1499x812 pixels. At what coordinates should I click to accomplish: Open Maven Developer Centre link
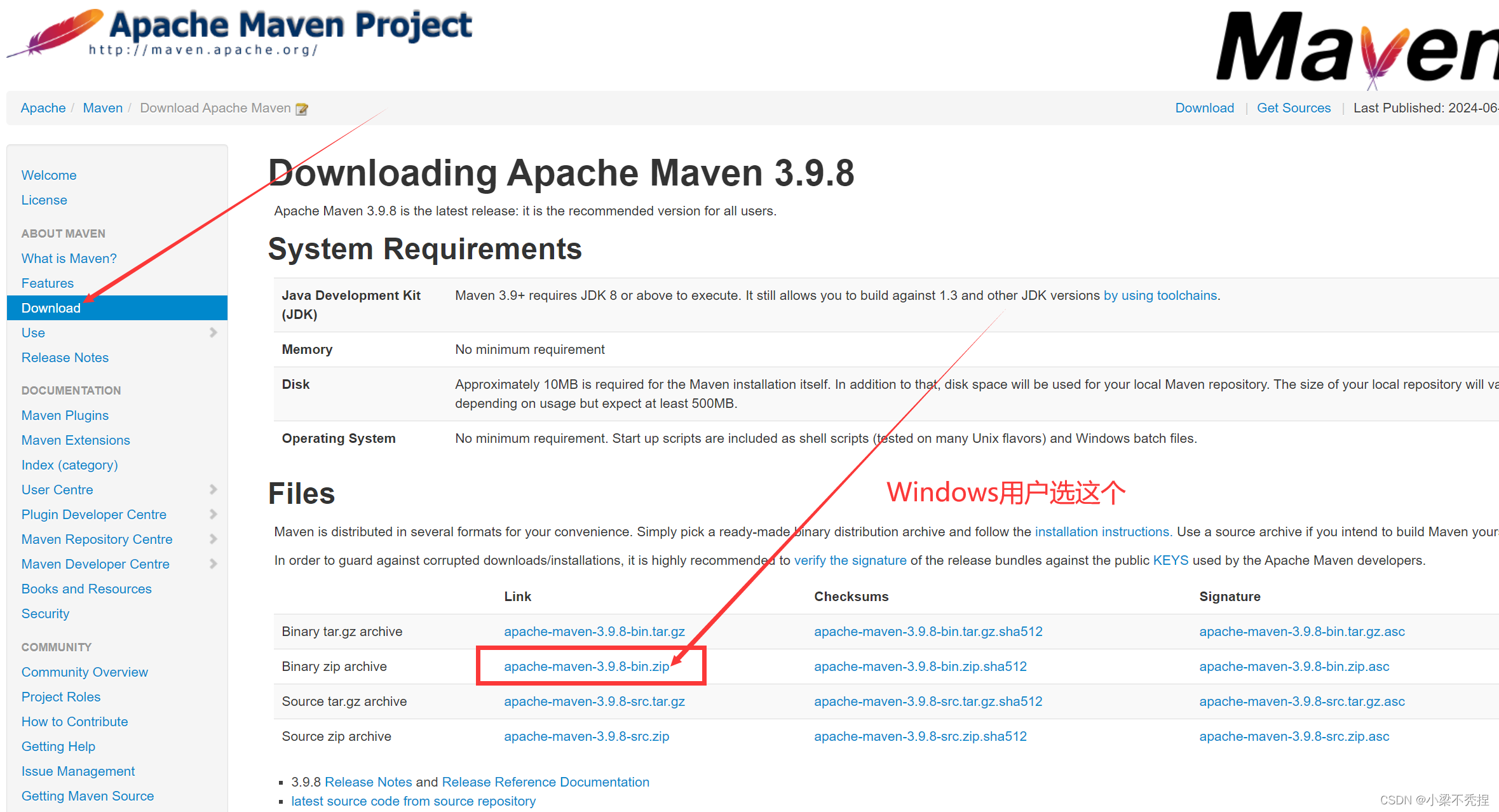tap(95, 564)
